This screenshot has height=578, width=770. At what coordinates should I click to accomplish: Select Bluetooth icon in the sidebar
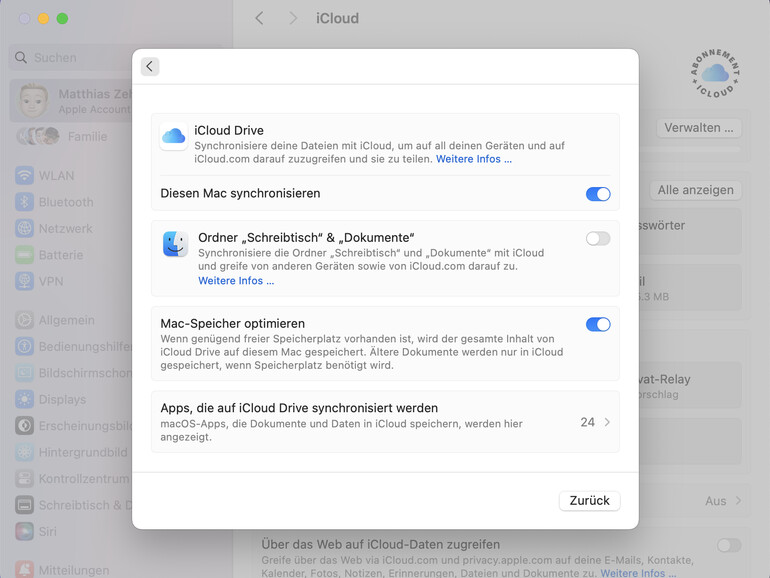24,202
